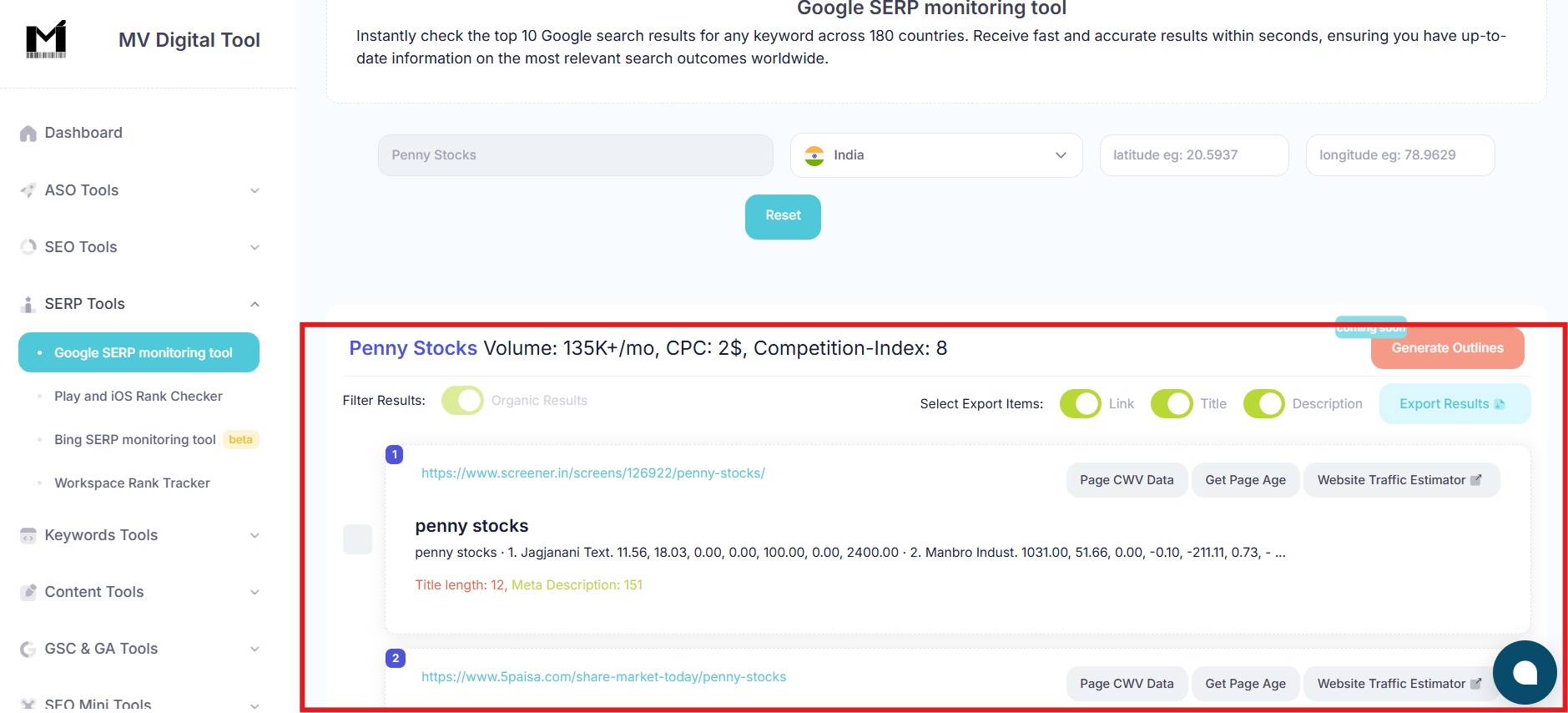
Task: Click the latitude input field
Action: (x=1194, y=155)
